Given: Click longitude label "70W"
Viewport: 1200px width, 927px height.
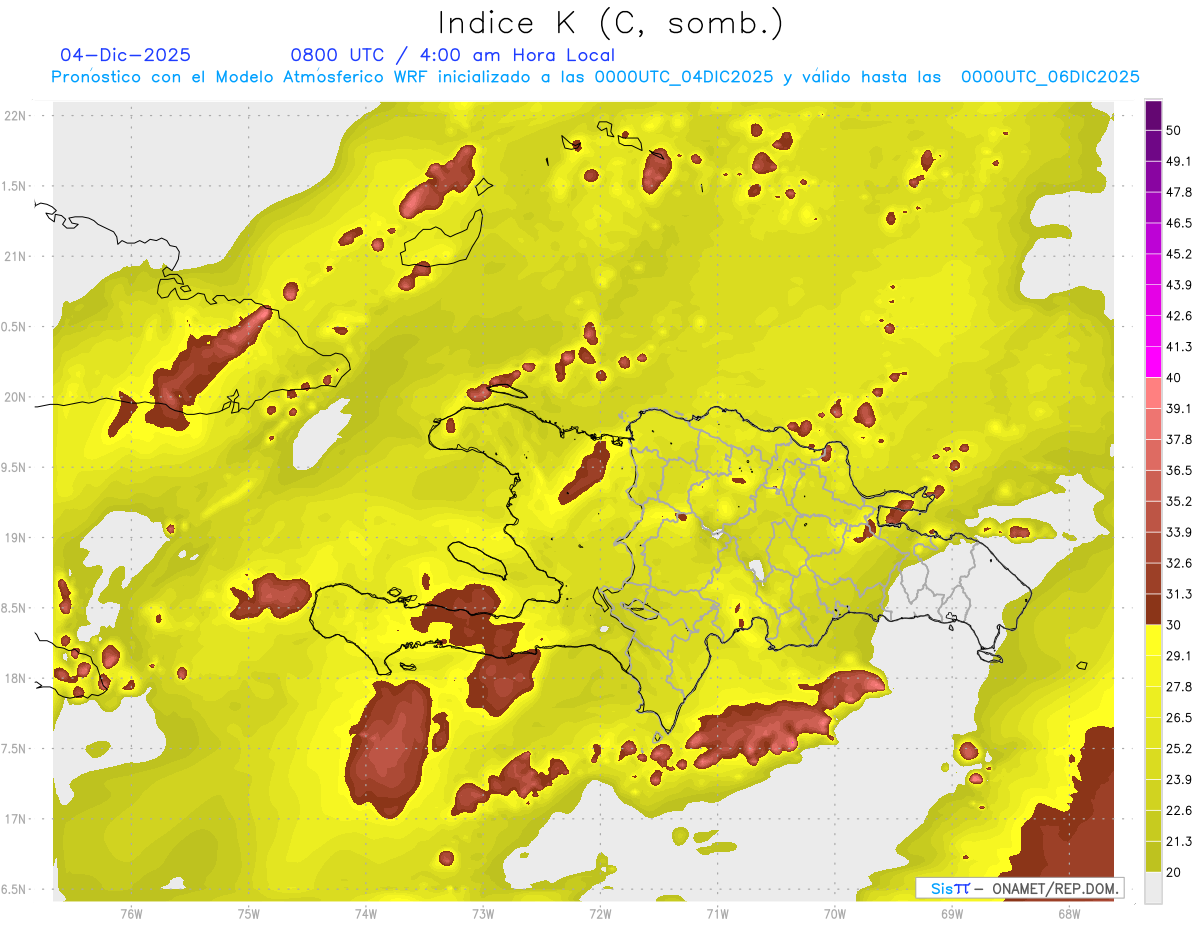Looking at the screenshot, I should pyautogui.click(x=834, y=913).
